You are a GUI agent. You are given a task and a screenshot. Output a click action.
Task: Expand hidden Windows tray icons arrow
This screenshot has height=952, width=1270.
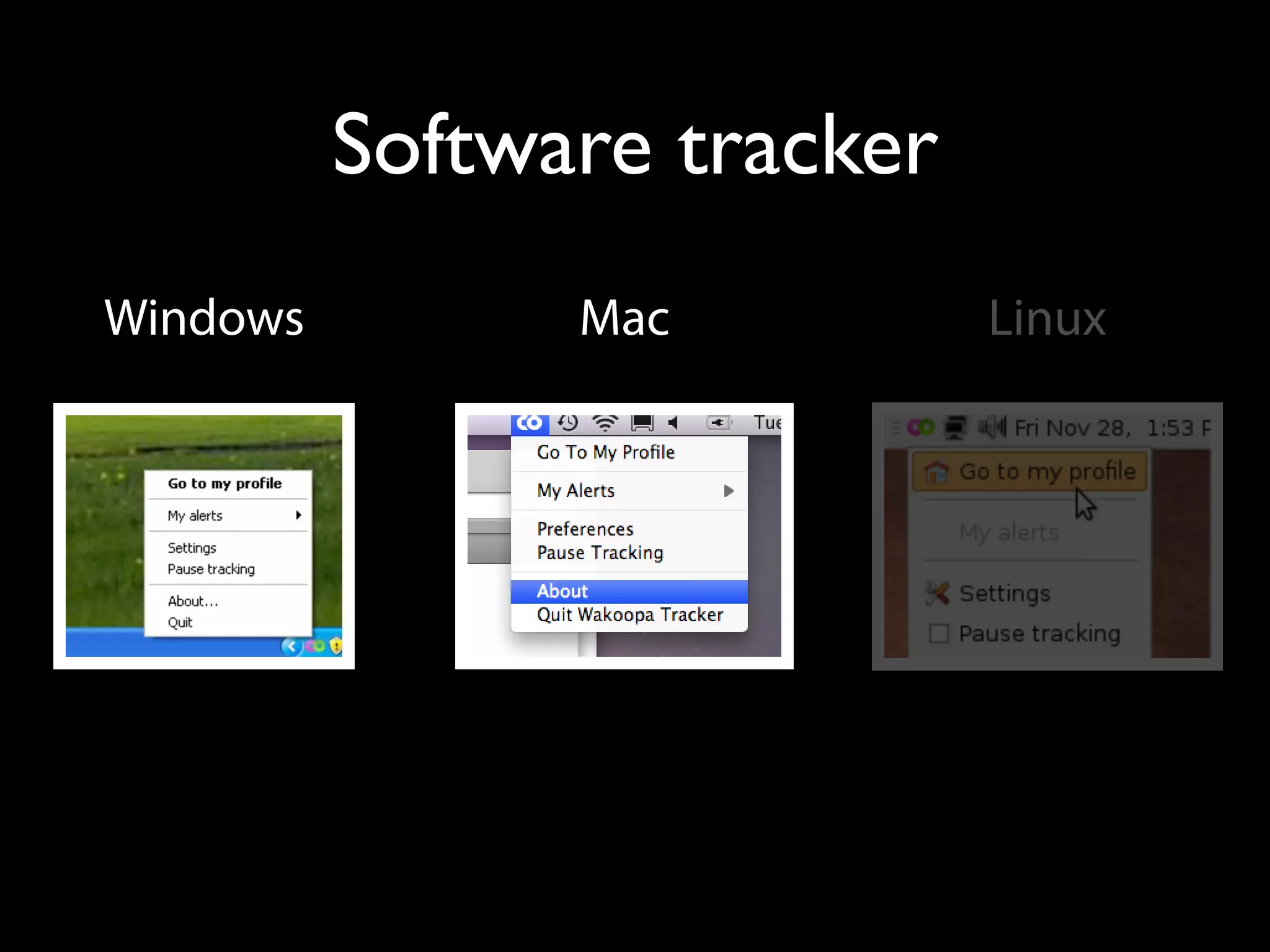click(x=291, y=646)
